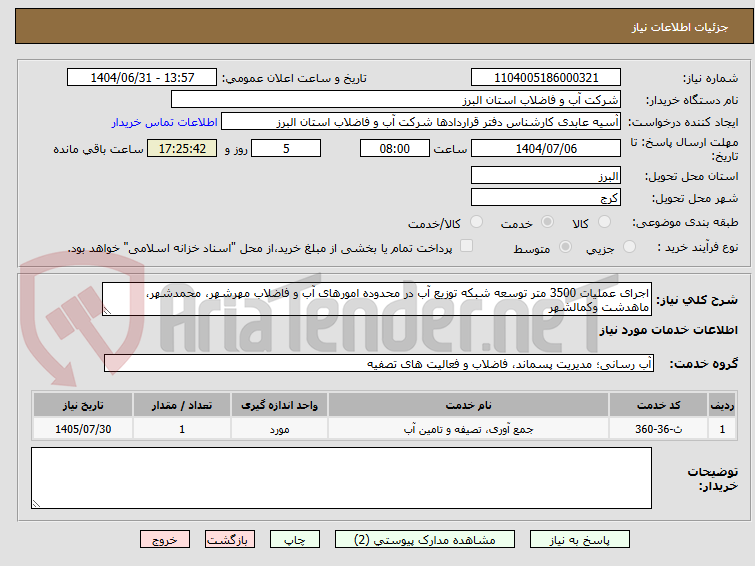The image size is (755, 566).
Task: Click the شماره نیاز number field
Action: pyautogui.click(x=546, y=78)
